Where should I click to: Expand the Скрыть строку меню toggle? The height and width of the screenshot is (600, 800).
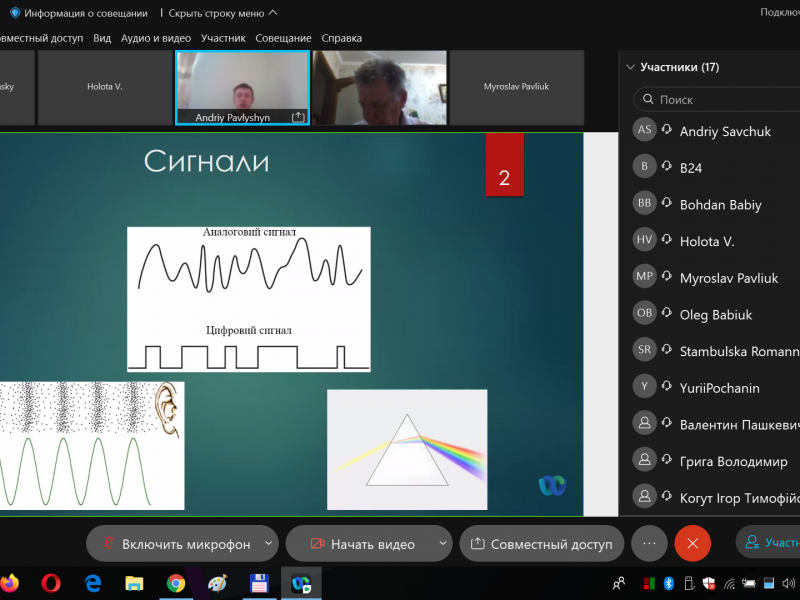[x=222, y=13]
